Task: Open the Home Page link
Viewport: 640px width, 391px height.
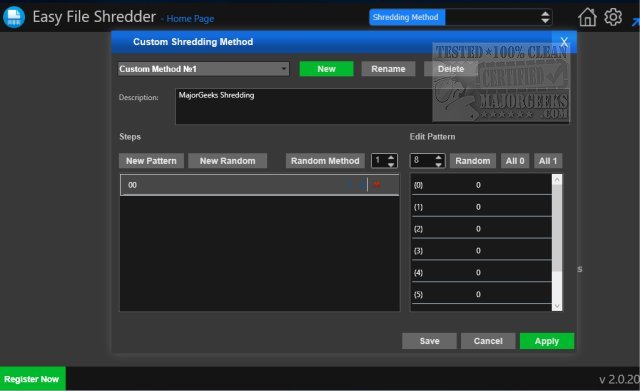Action: (190, 19)
